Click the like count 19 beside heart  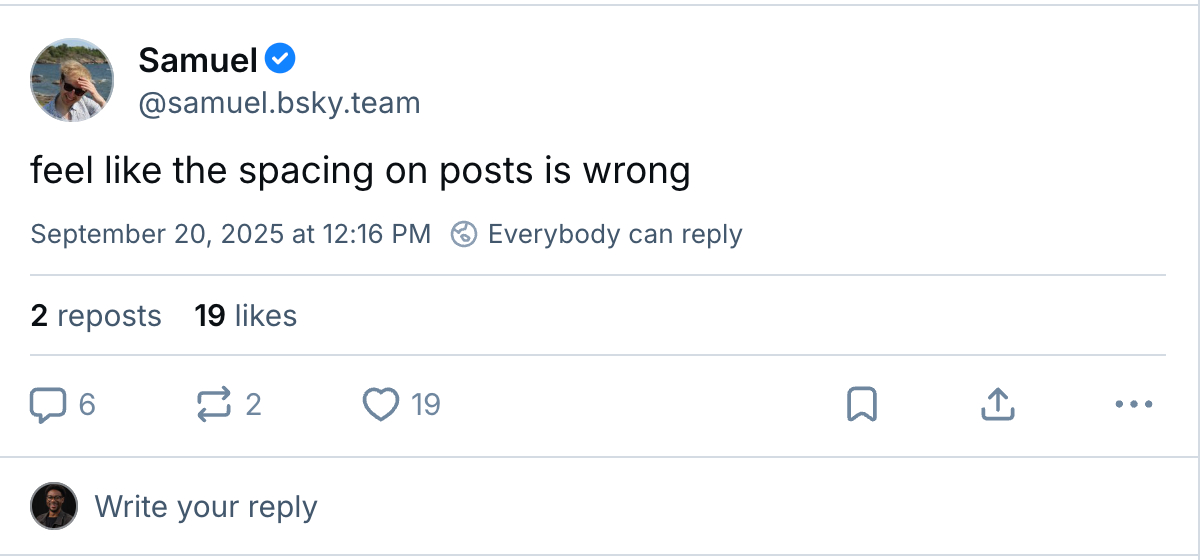click(425, 405)
